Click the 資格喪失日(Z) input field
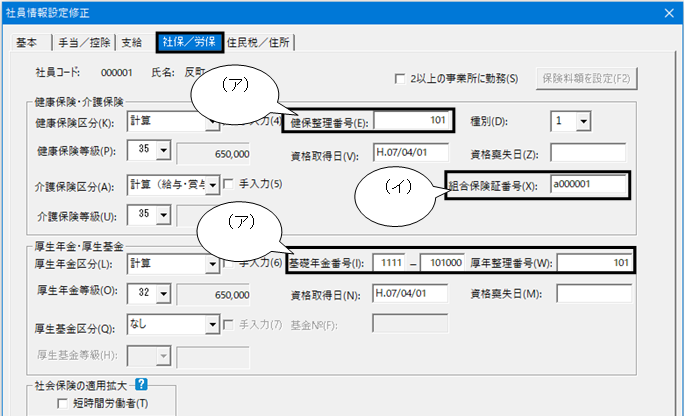The width and height of the screenshot is (685, 417). click(x=588, y=153)
